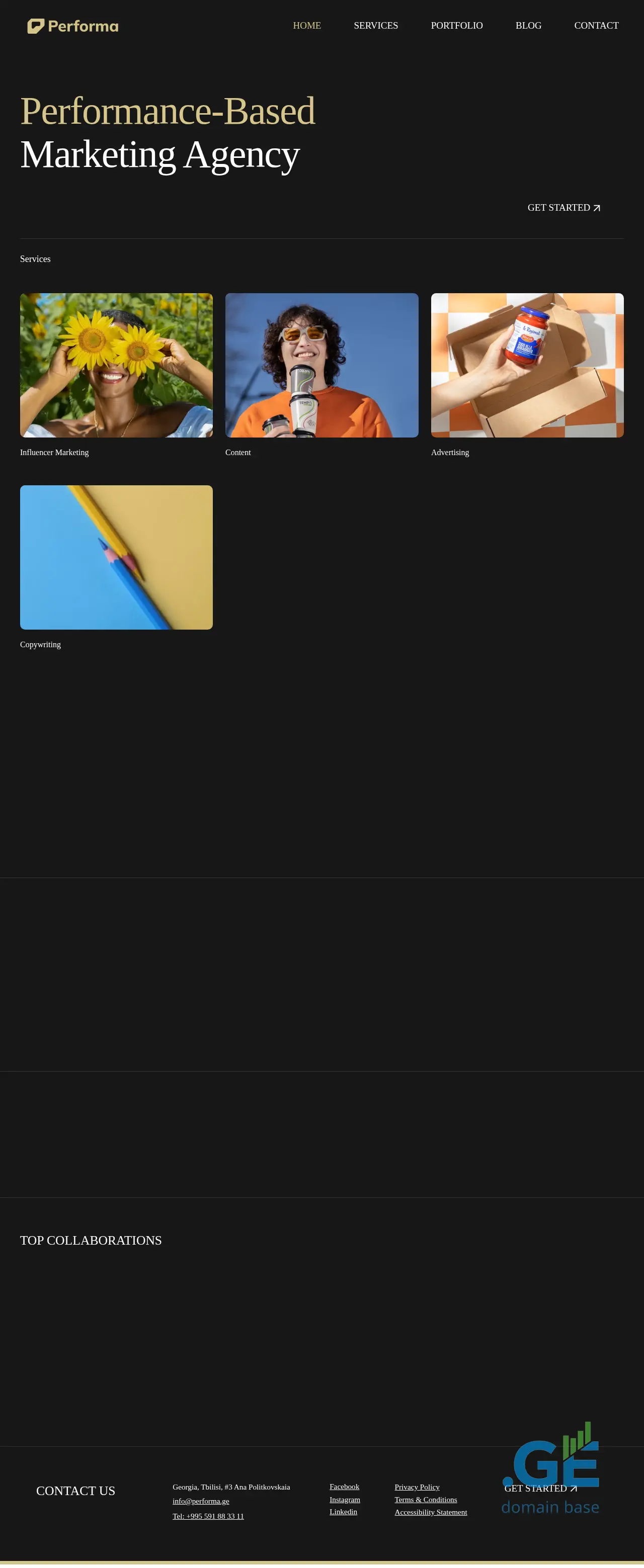Click the Influencer Marketing caption
The image size is (644, 1568).
(x=54, y=452)
